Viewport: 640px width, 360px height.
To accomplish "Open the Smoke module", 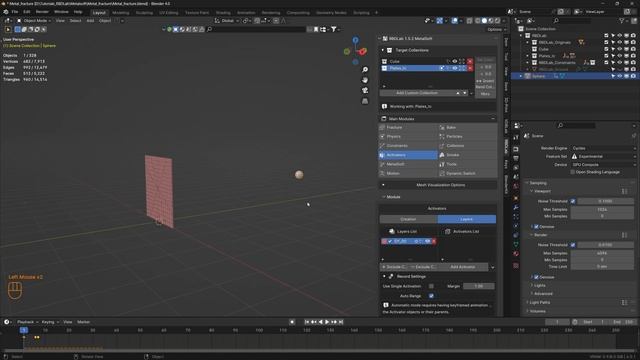I will (x=468, y=155).
